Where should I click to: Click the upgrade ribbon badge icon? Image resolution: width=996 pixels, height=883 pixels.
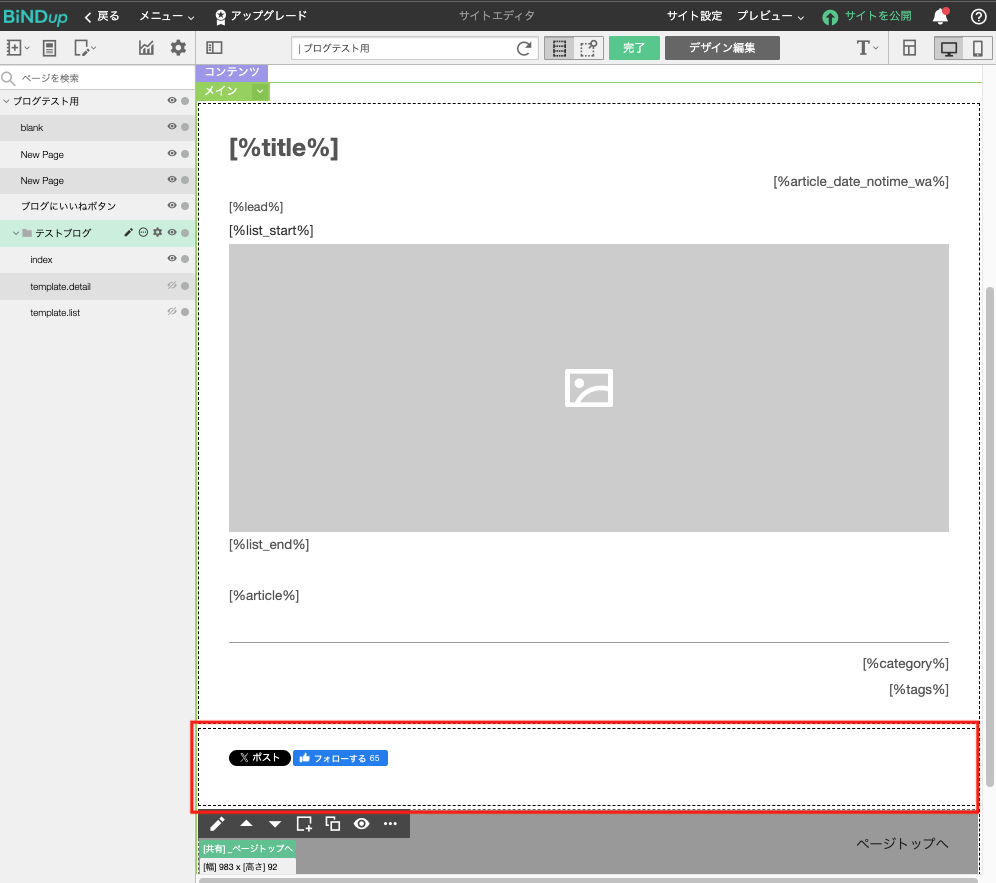(220, 17)
